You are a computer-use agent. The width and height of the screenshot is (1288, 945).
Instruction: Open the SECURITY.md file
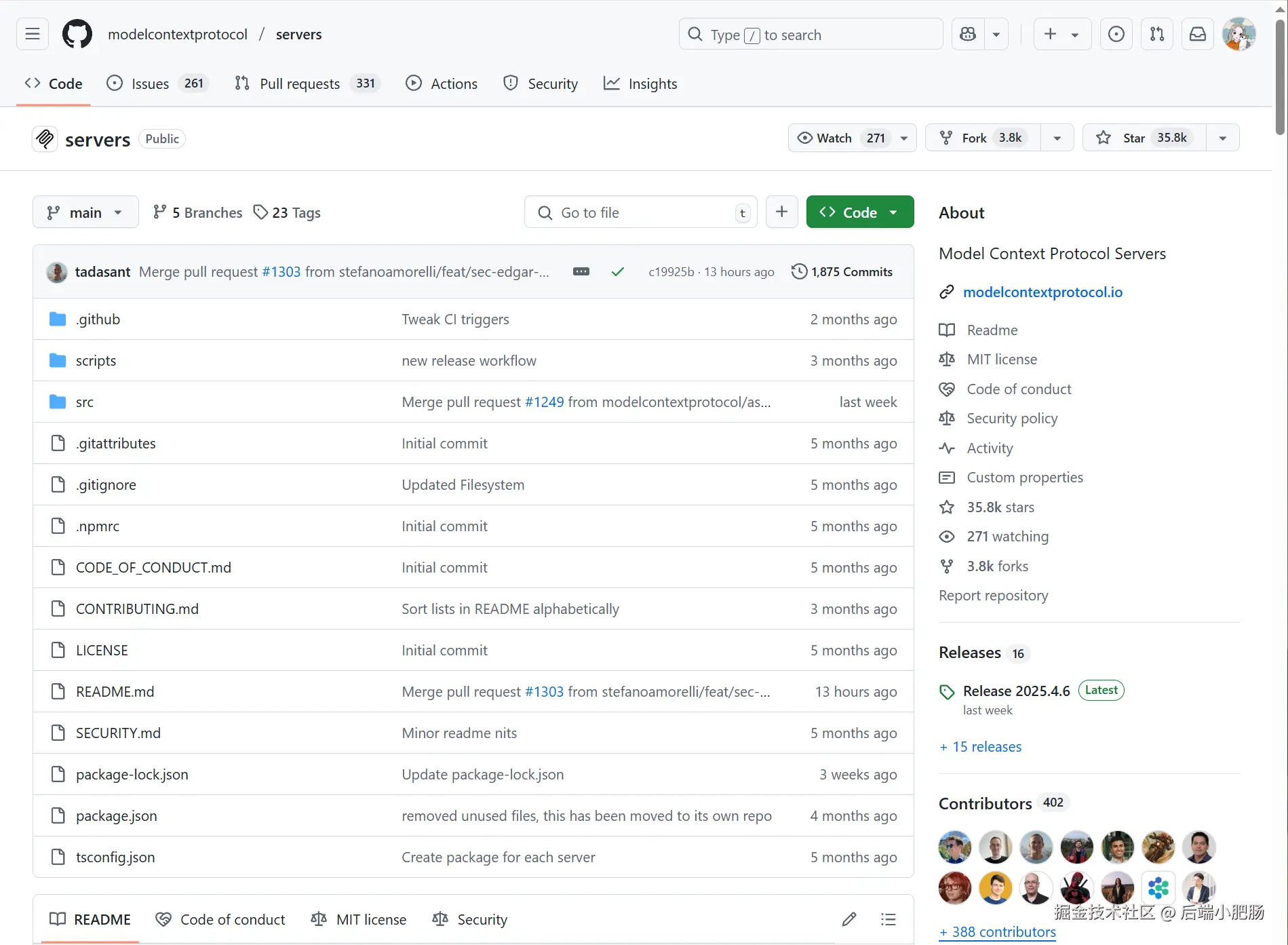click(x=118, y=733)
